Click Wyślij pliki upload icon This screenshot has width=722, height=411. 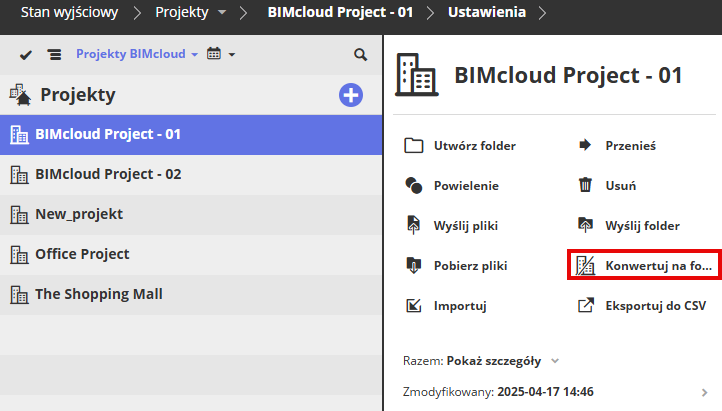(414, 225)
